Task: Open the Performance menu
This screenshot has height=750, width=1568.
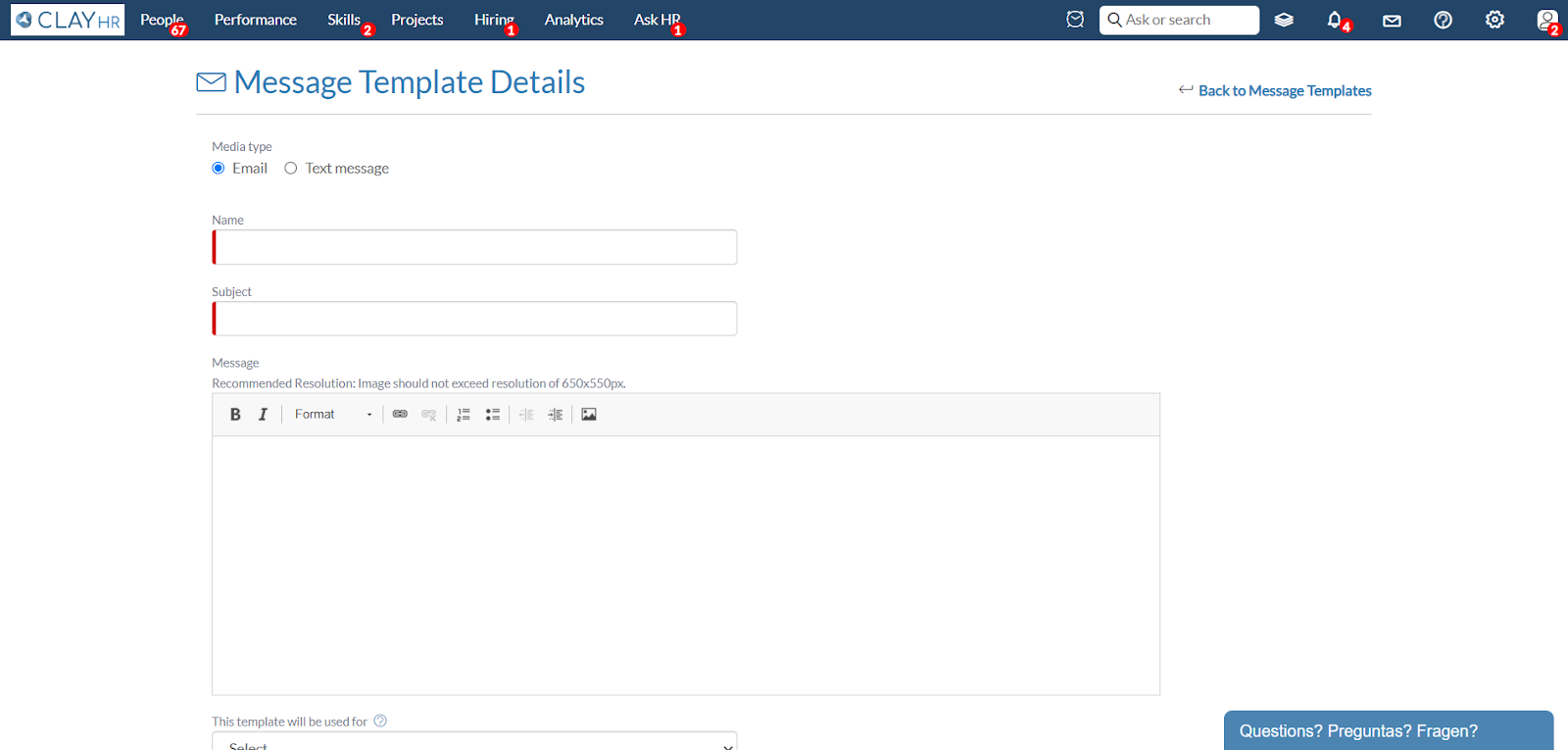Action: pyautogui.click(x=255, y=20)
